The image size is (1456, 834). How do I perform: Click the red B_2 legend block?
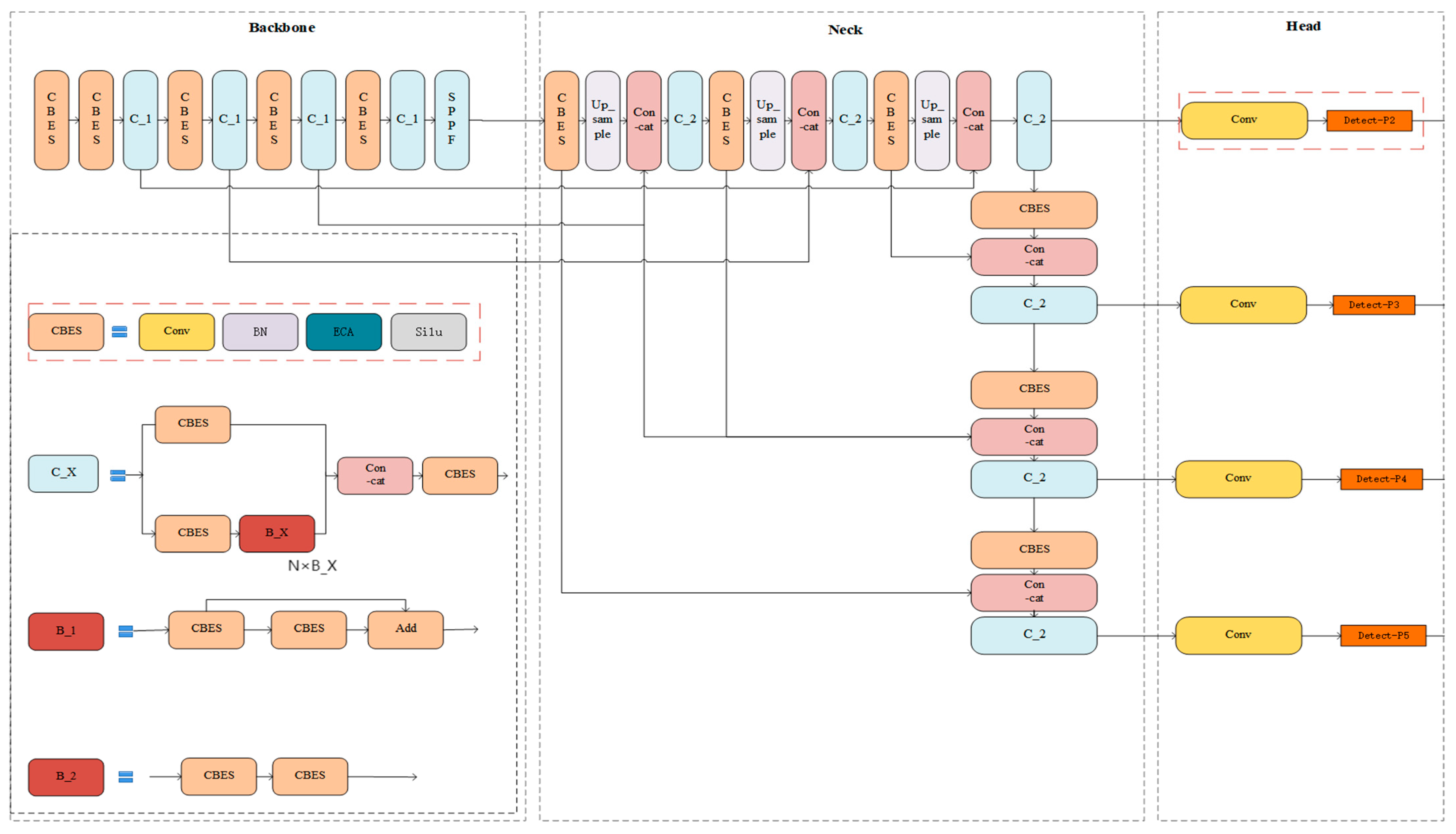66,777
